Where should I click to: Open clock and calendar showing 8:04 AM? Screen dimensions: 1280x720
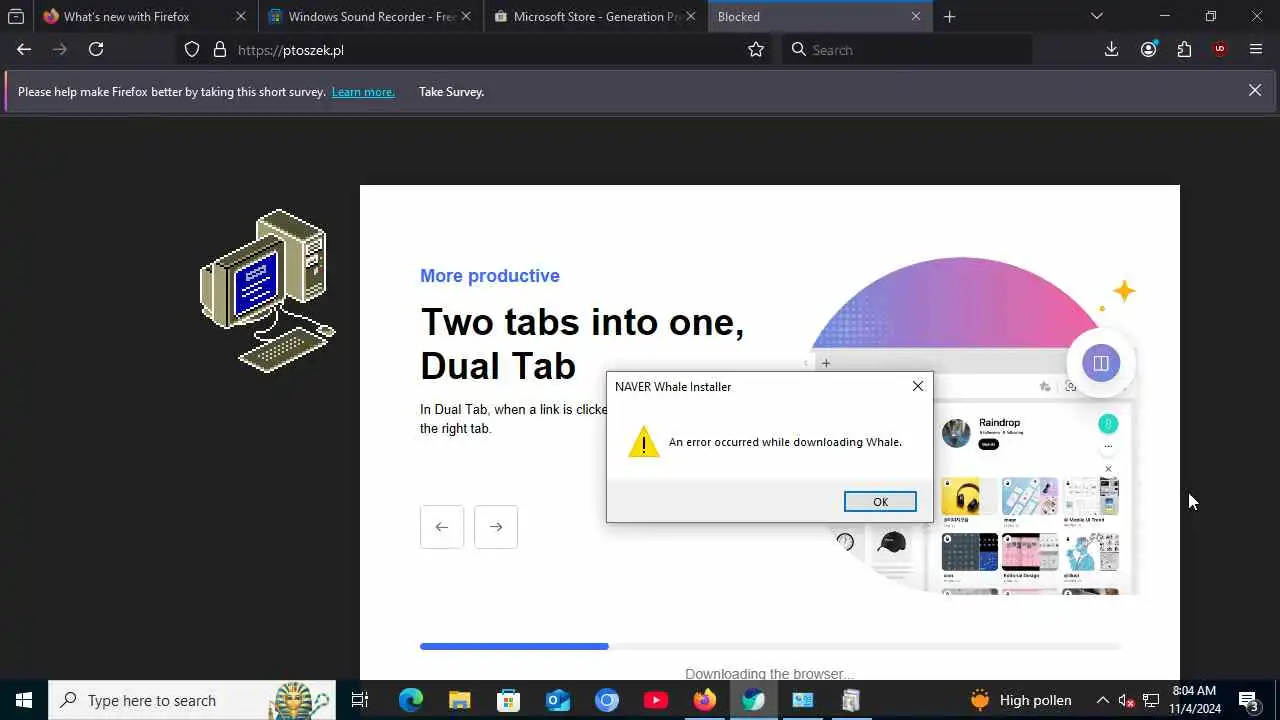tap(1195, 700)
